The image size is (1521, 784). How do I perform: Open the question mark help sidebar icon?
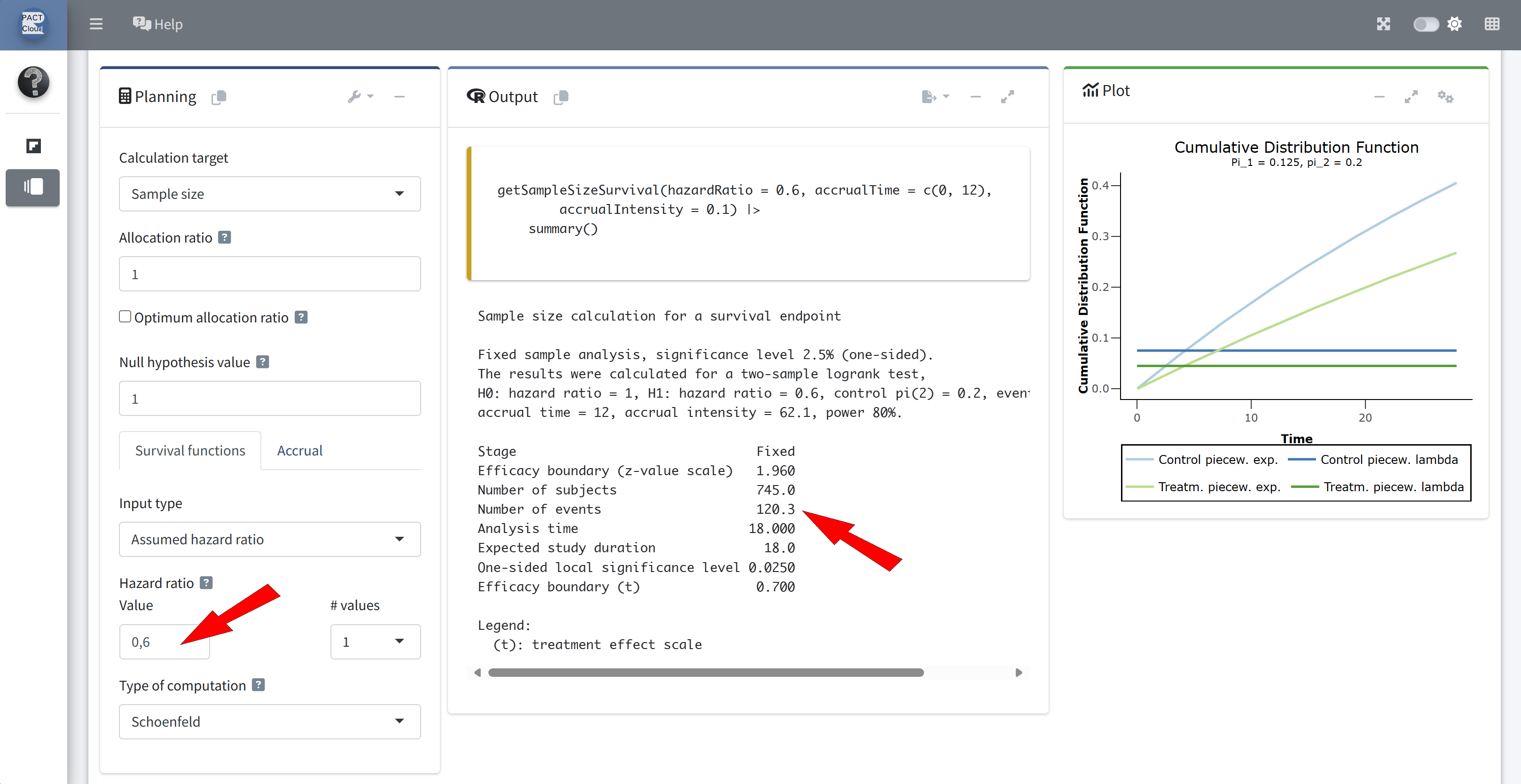pyautogui.click(x=33, y=81)
